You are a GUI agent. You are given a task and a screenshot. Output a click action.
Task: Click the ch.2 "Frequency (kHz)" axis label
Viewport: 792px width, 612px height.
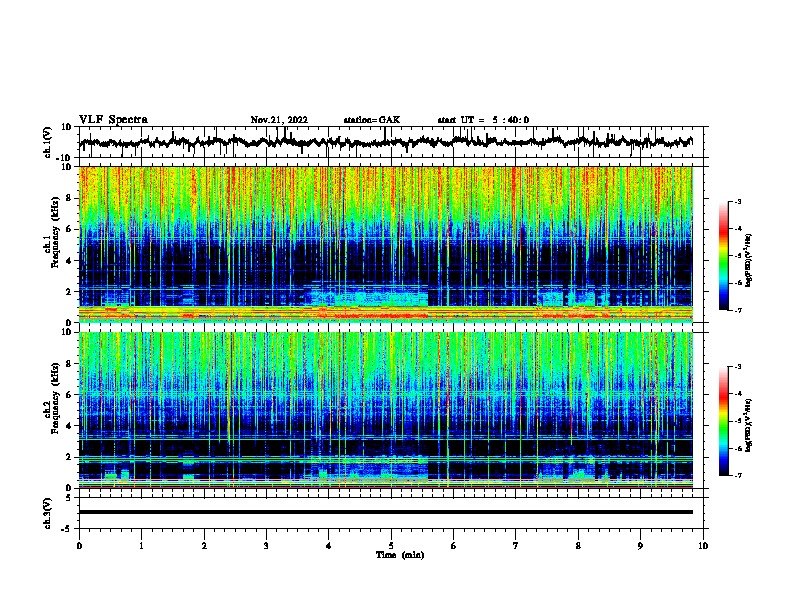coord(55,398)
